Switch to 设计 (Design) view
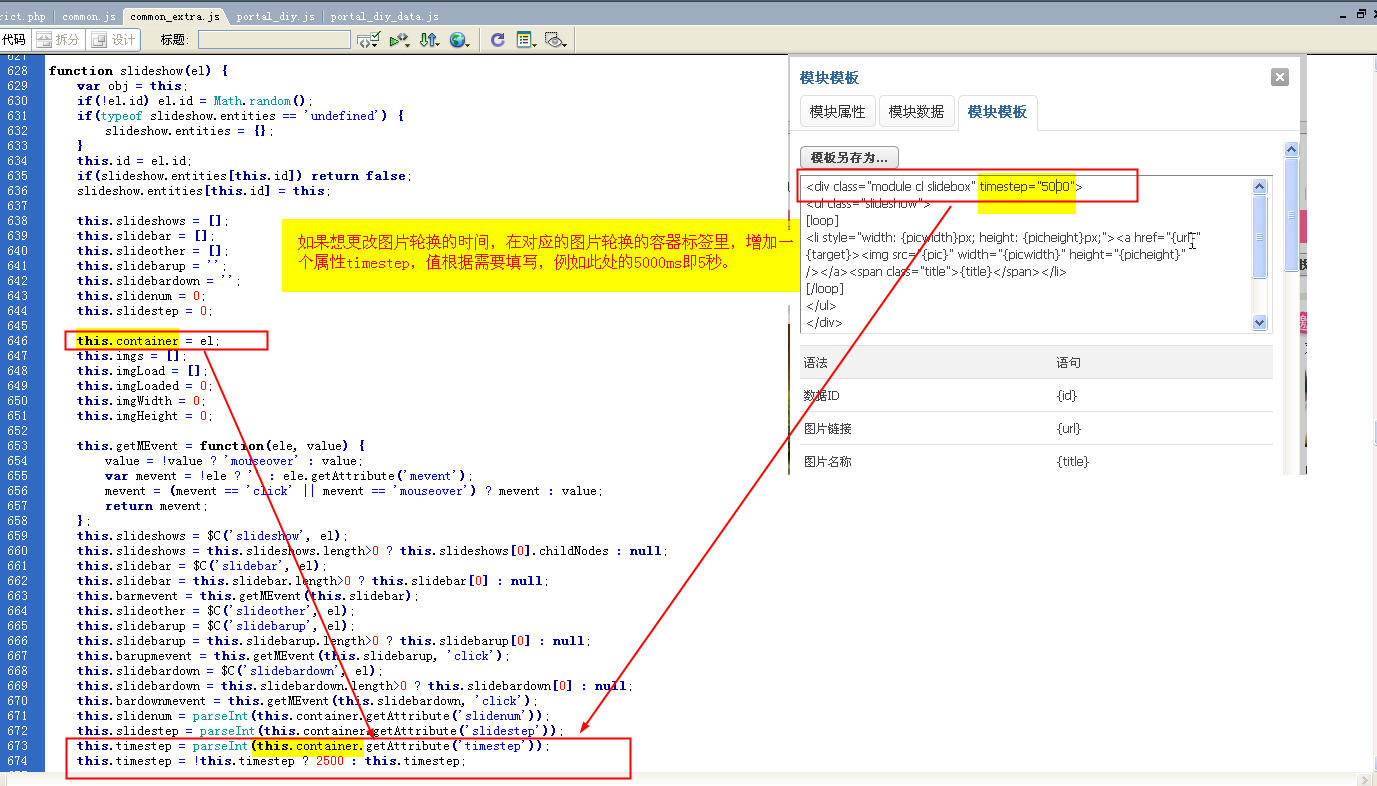The height and width of the screenshot is (786, 1377). pos(114,40)
